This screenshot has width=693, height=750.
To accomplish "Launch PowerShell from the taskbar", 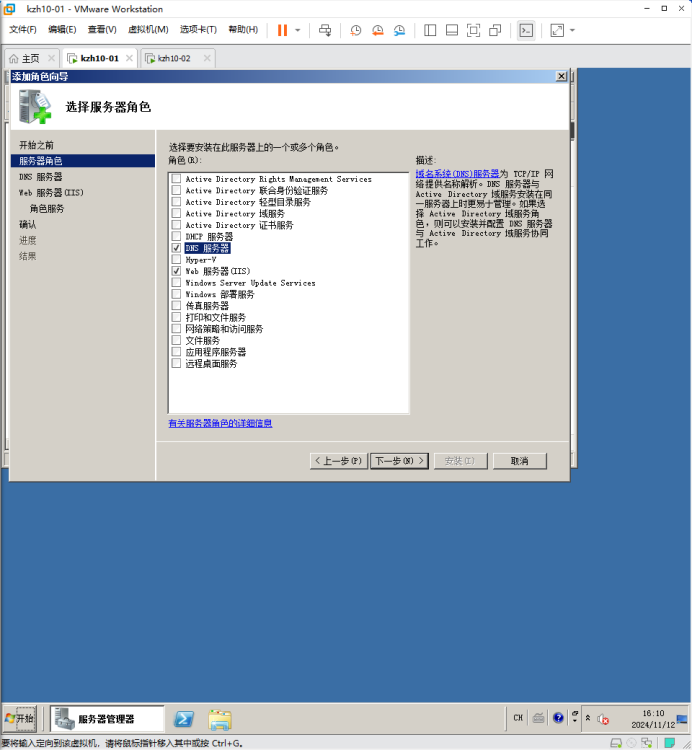I will 184,719.
